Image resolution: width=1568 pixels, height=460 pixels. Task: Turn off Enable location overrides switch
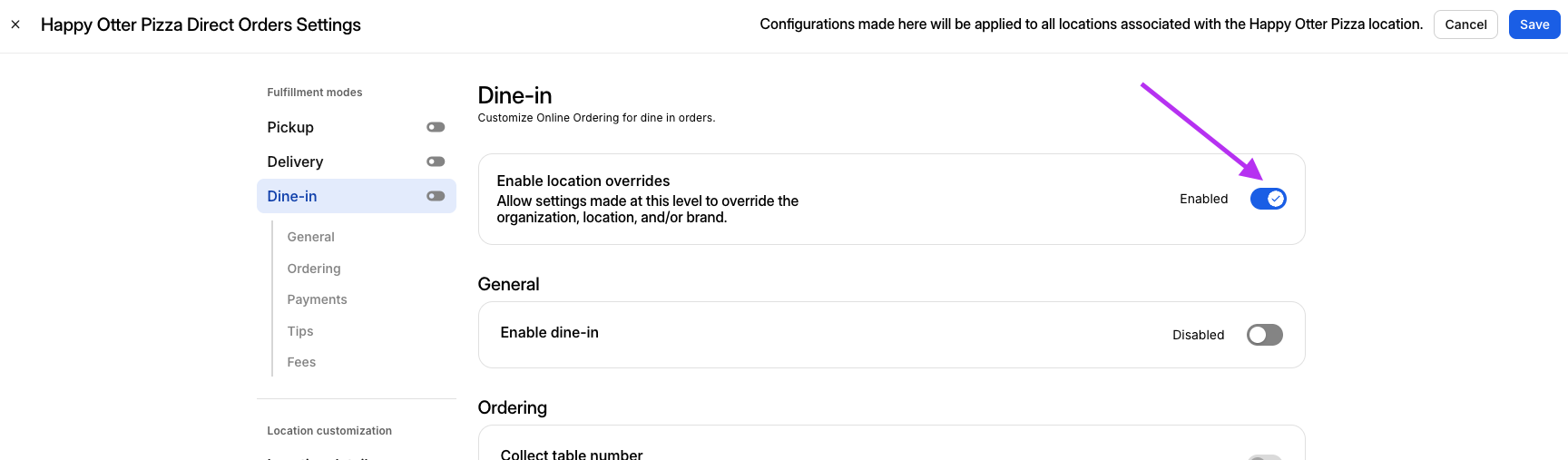1268,199
